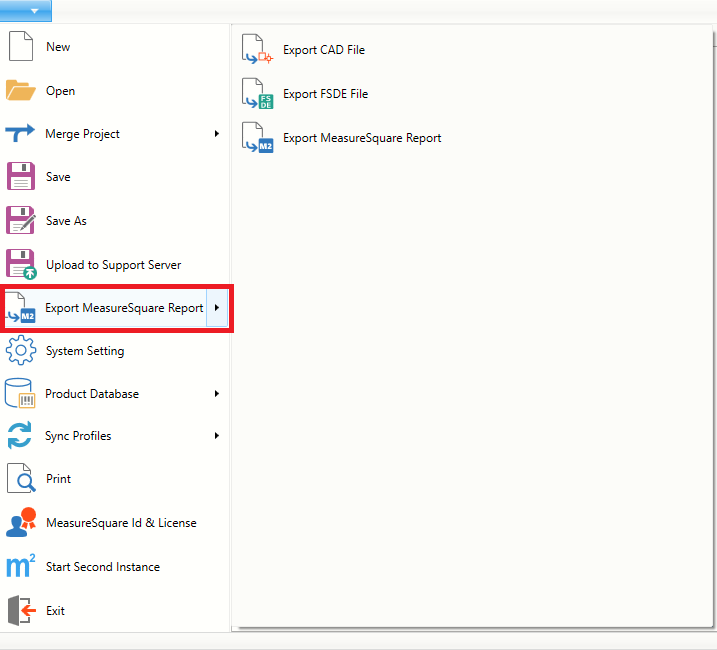Choose Upload to Support Server
This screenshot has height=650, width=717.
pos(113,265)
